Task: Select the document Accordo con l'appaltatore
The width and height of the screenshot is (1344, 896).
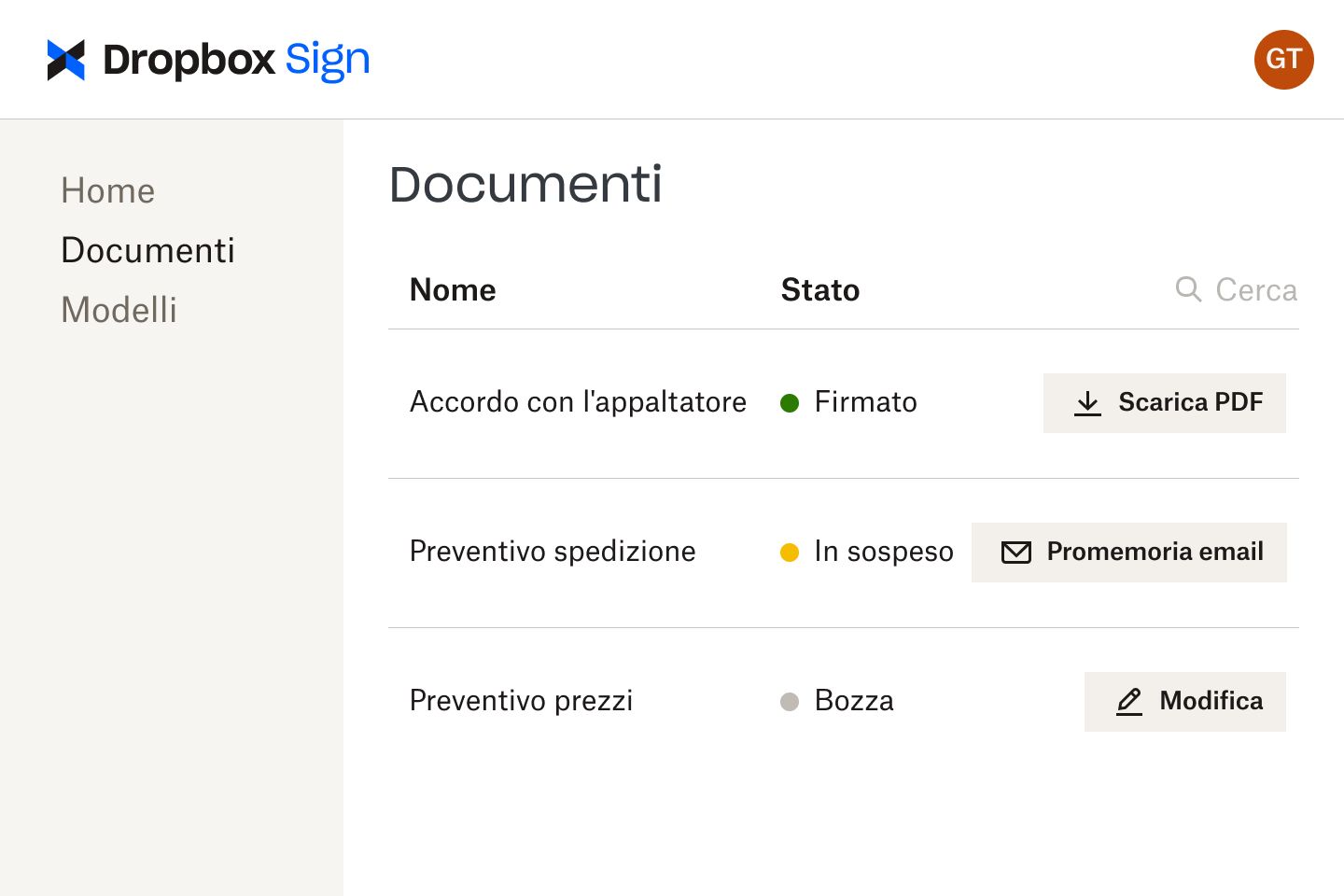Action: point(577,402)
